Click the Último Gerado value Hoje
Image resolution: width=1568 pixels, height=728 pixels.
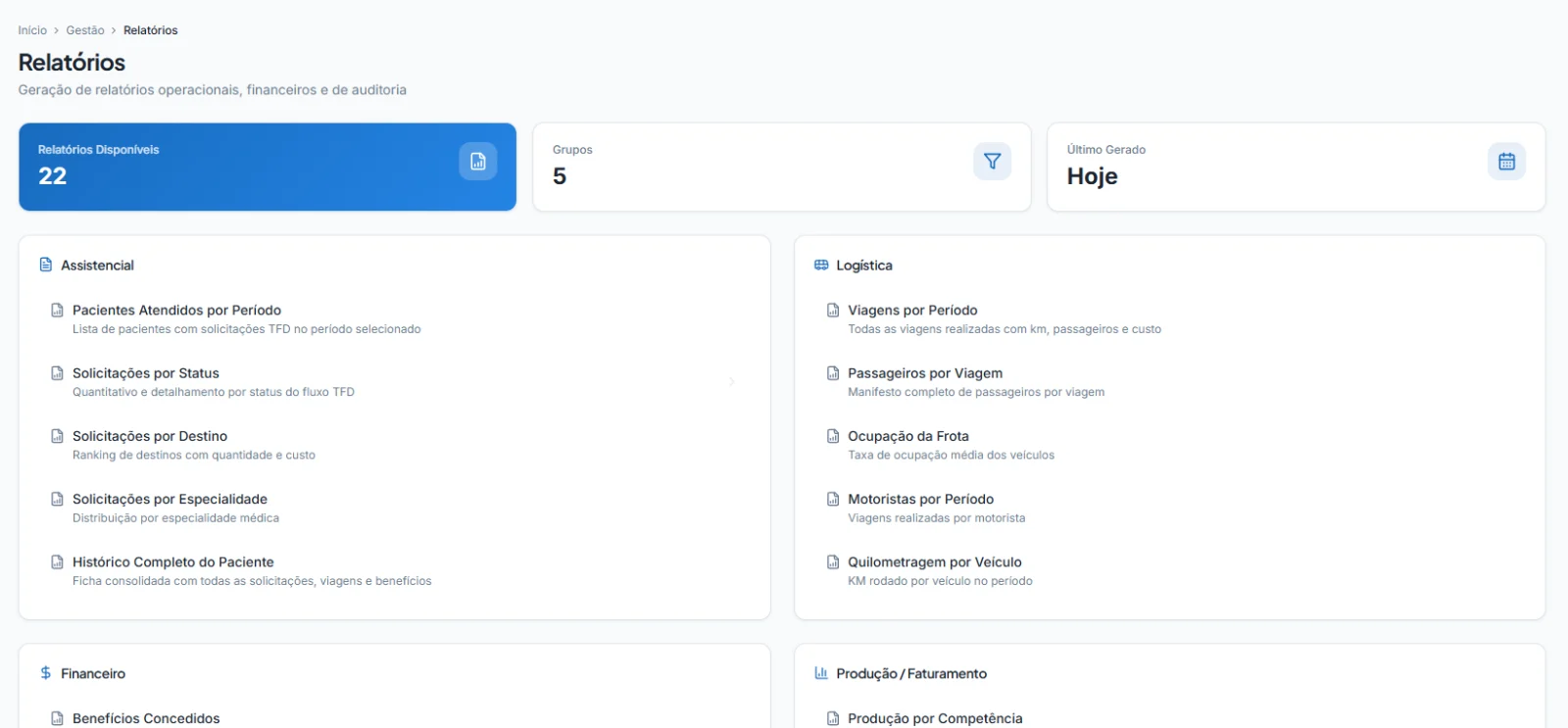1093,176
